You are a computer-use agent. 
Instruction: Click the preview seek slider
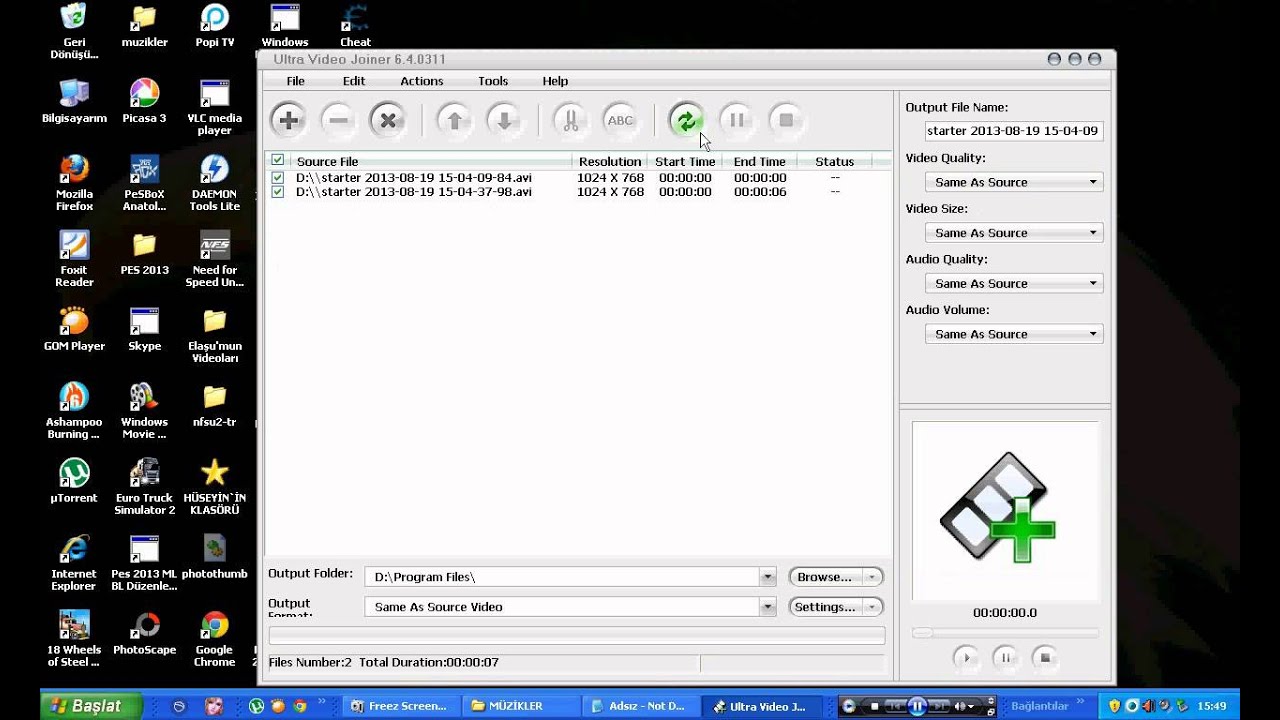pyautogui.click(x=1005, y=633)
